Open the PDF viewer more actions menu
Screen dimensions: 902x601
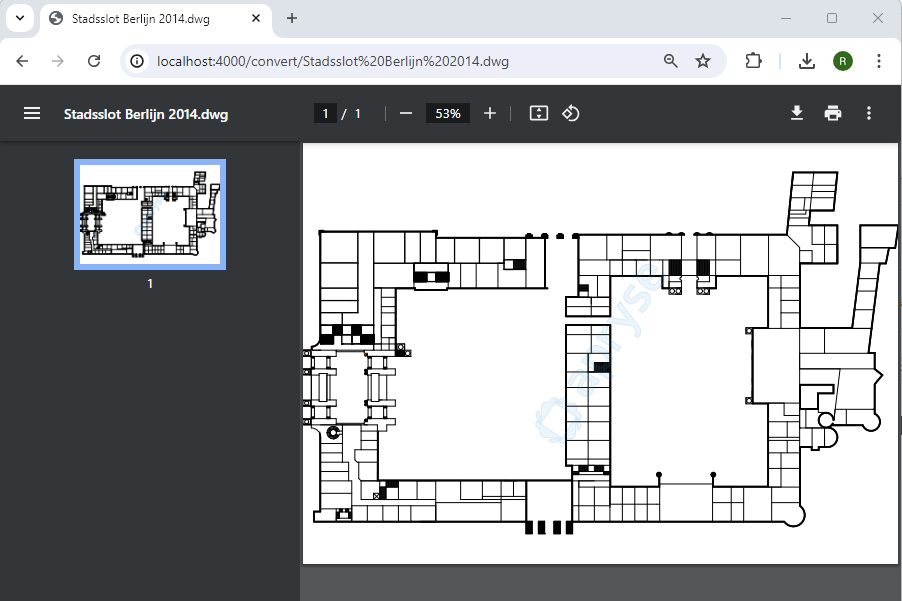(869, 113)
